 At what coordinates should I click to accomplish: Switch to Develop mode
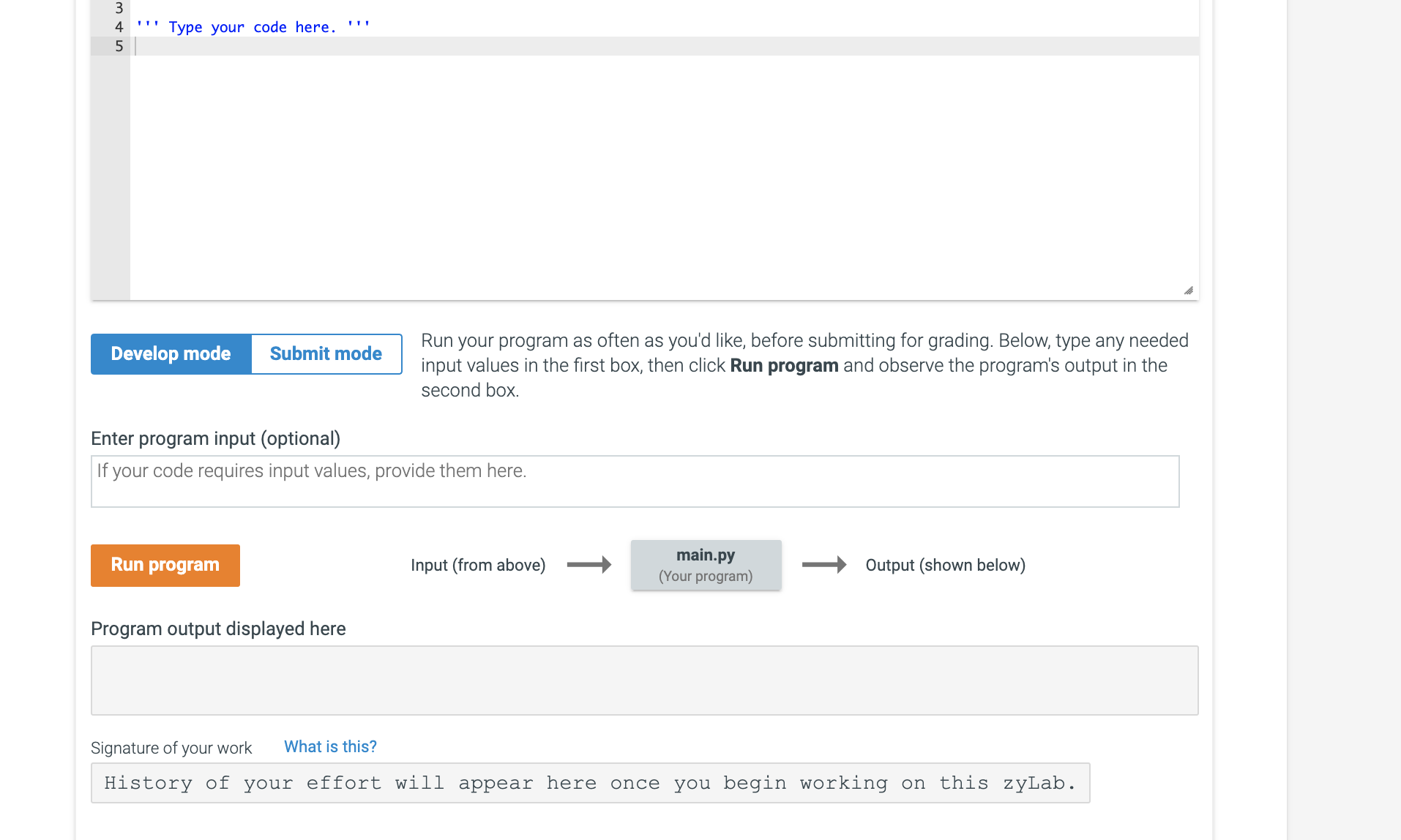click(x=171, y=354)
